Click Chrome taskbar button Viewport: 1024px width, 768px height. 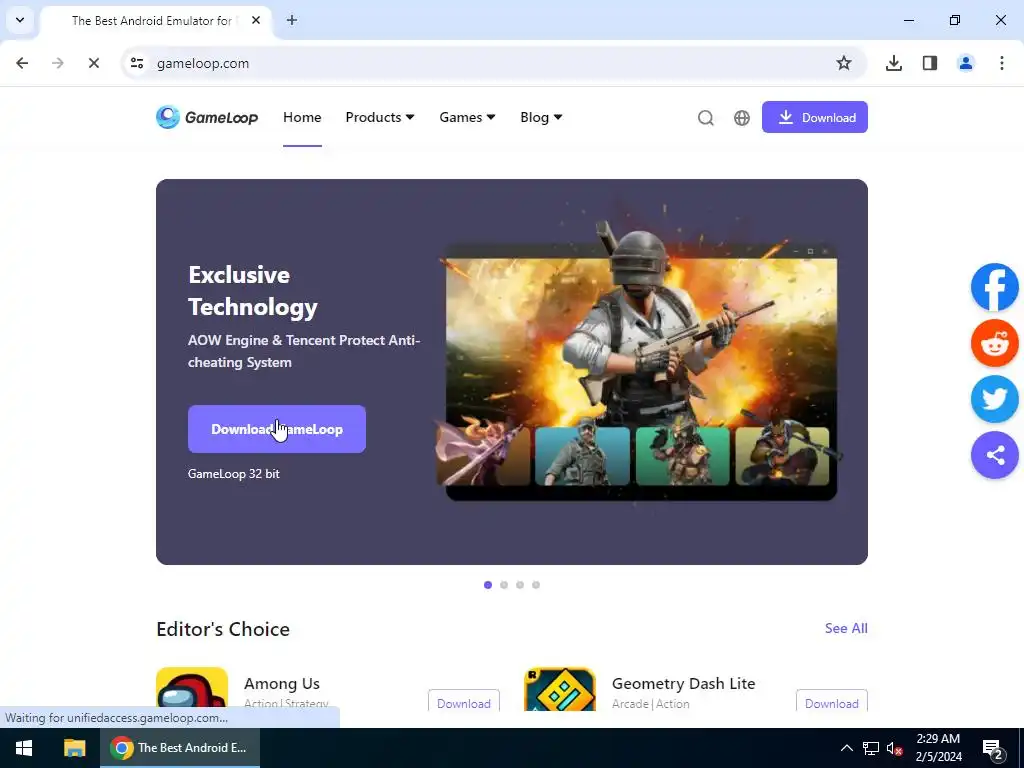180,748
